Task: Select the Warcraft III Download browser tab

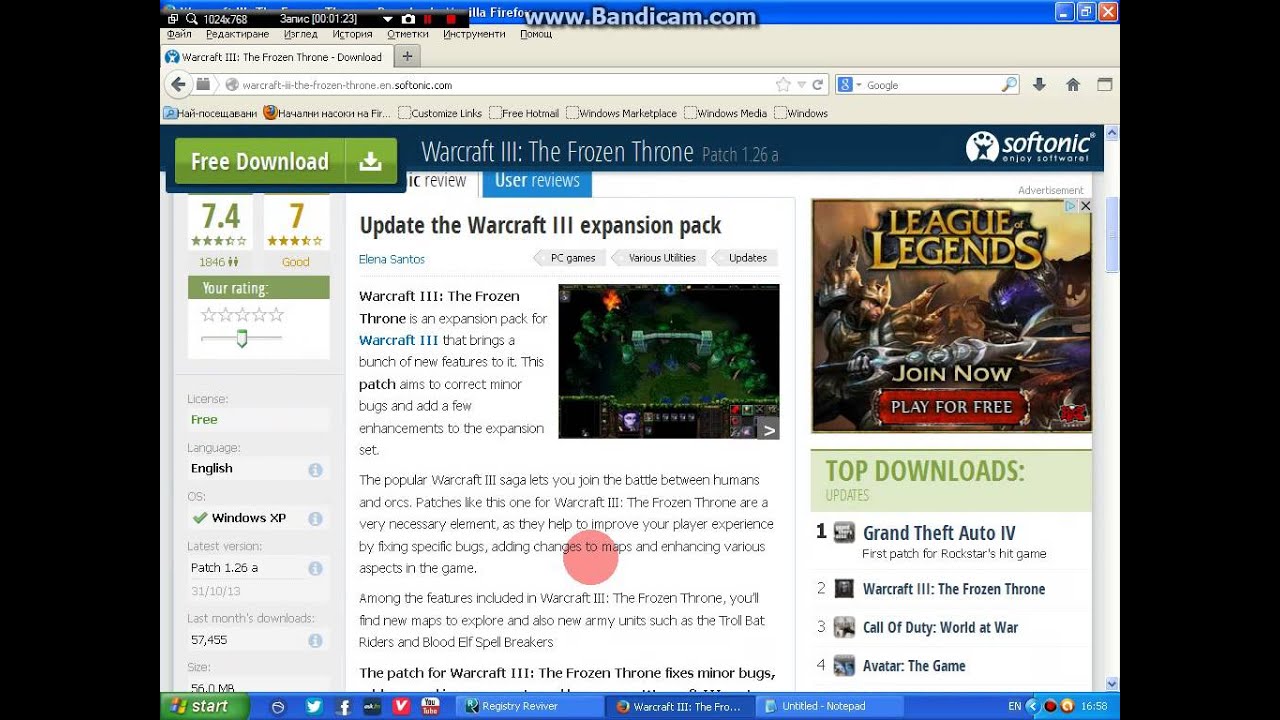Action: pyautogui.click(x=276, y=57)
